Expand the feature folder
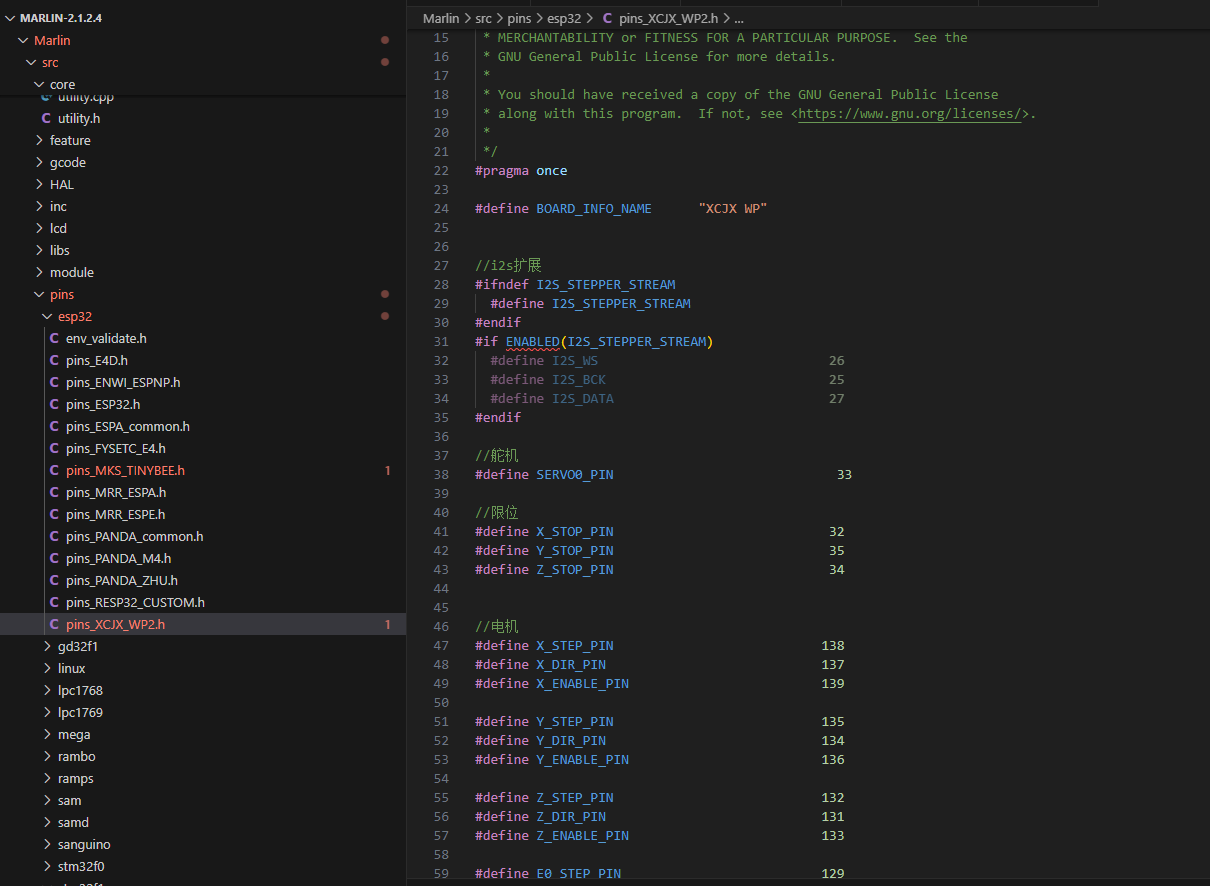Viewport: 1210px width, 886px height. pyautogui.click(x=40, y=140)
